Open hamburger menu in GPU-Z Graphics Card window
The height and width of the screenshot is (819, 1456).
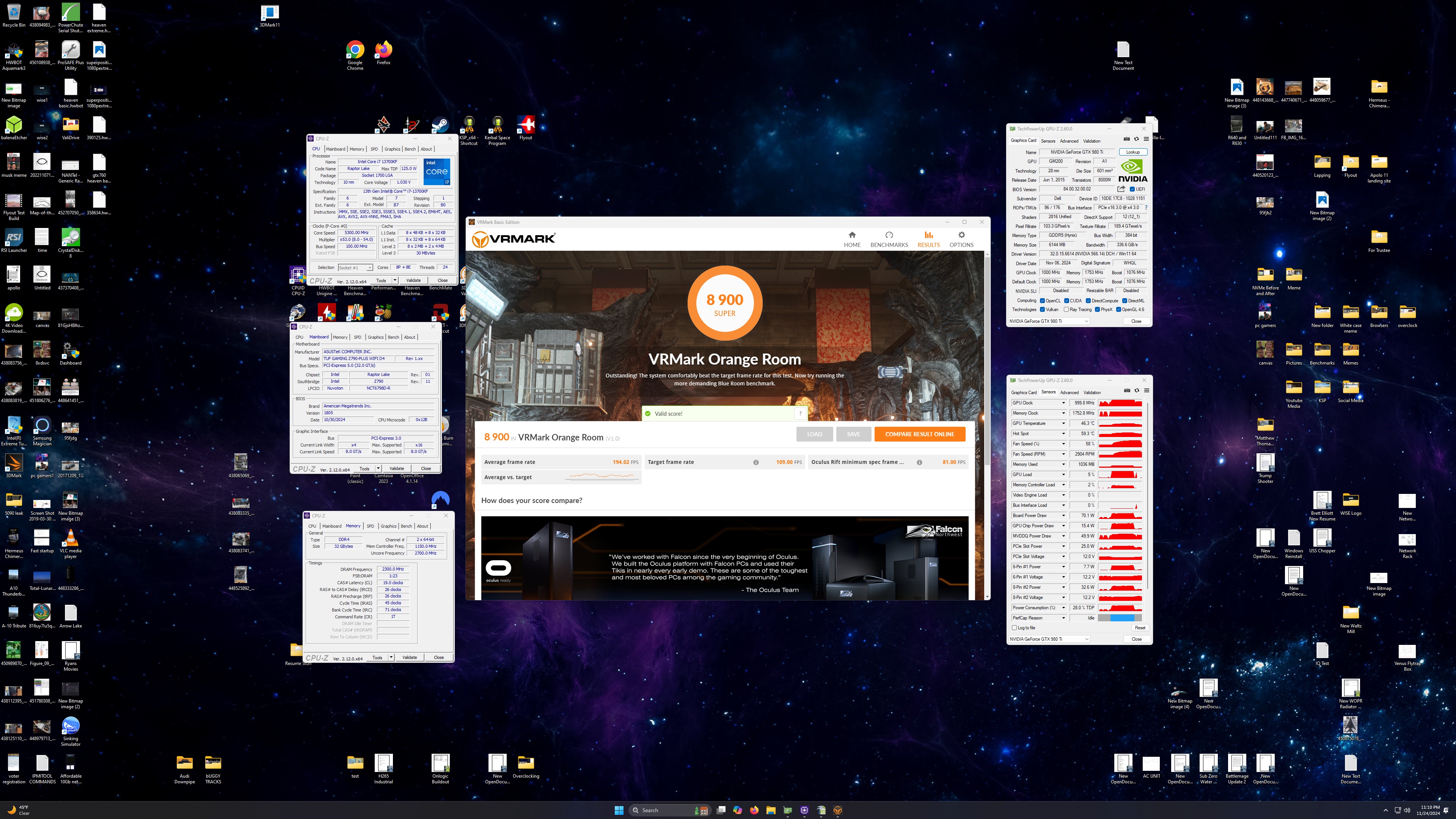(x=1146, y=139)
